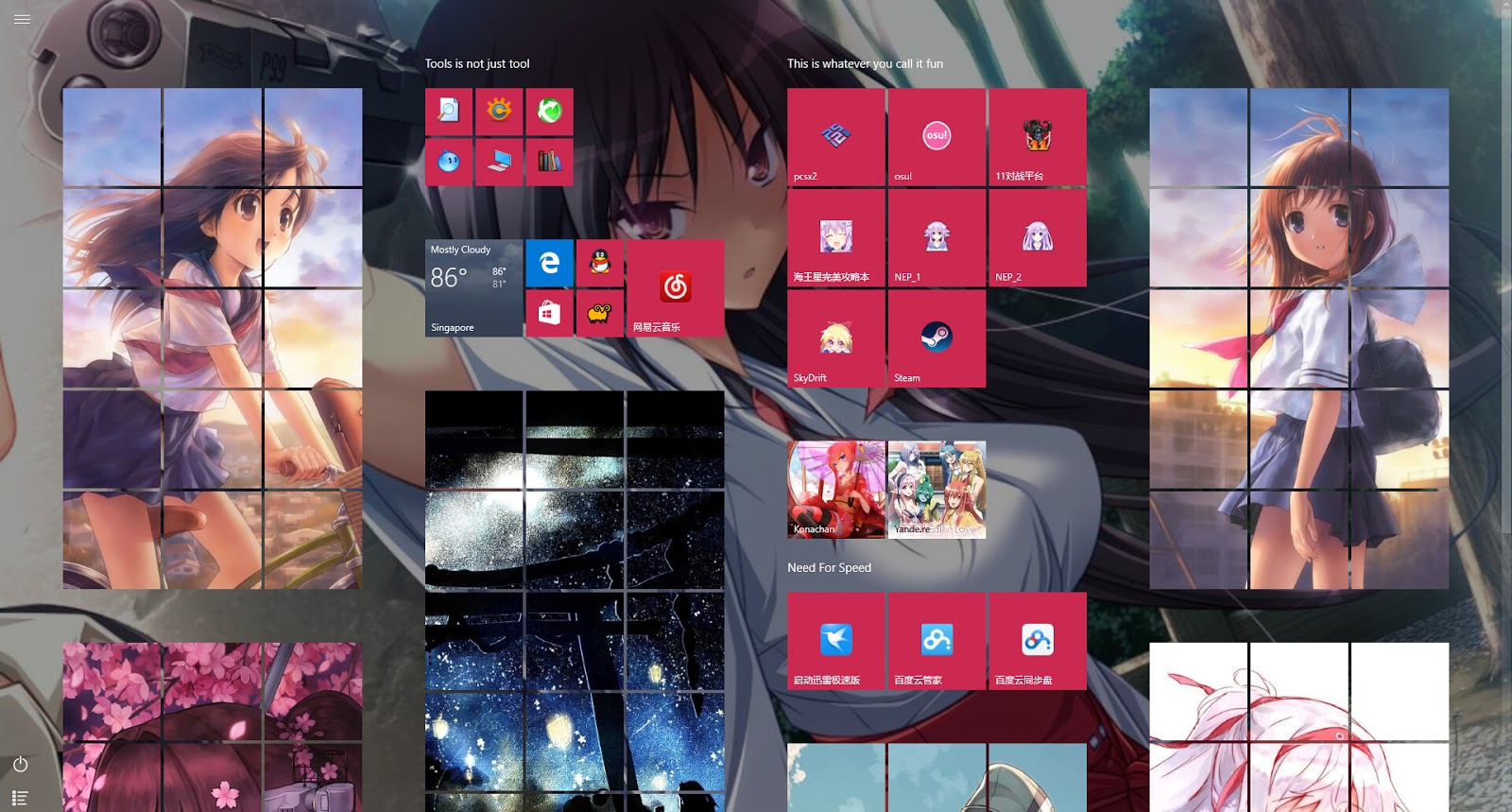Open the 海王星完美攻略本 tile
Viewport: 1512px width, 812px height.
click(x=836, y=238)
